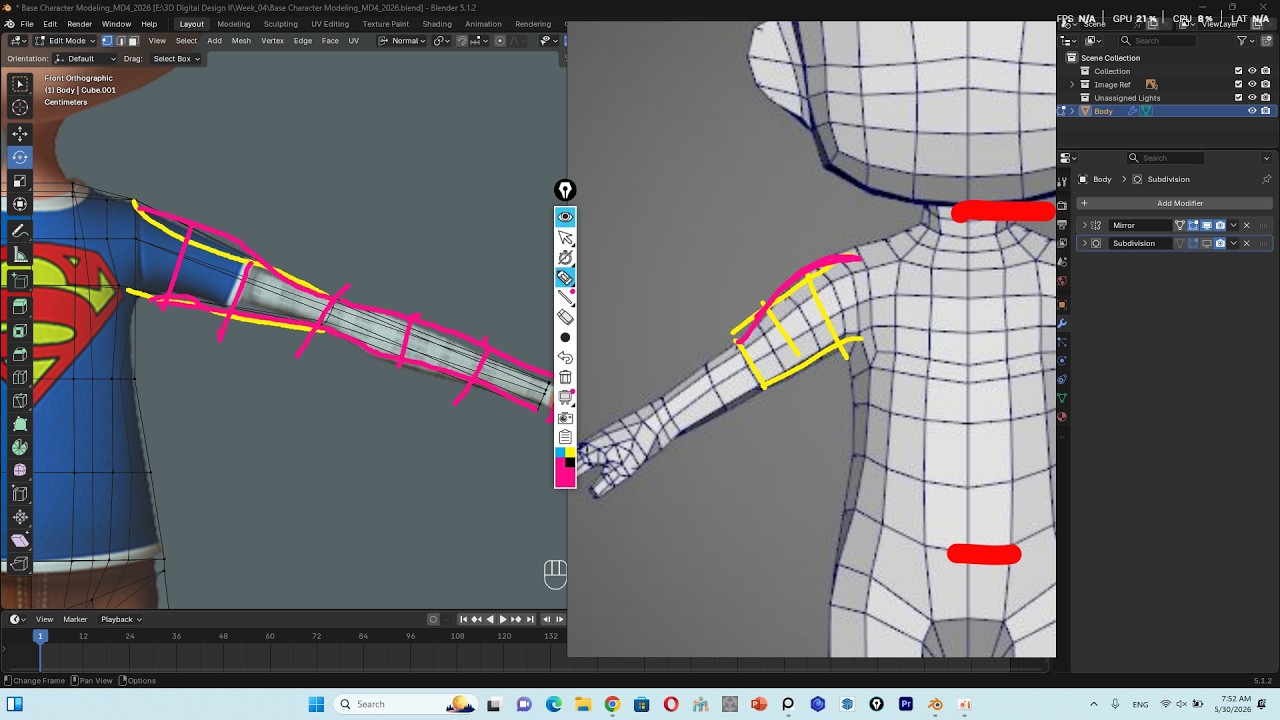Select the arrow pointer in the annotation overlay
This screenshot has height=720, width=1280.
pyautogui.click(x=565, y=237)
